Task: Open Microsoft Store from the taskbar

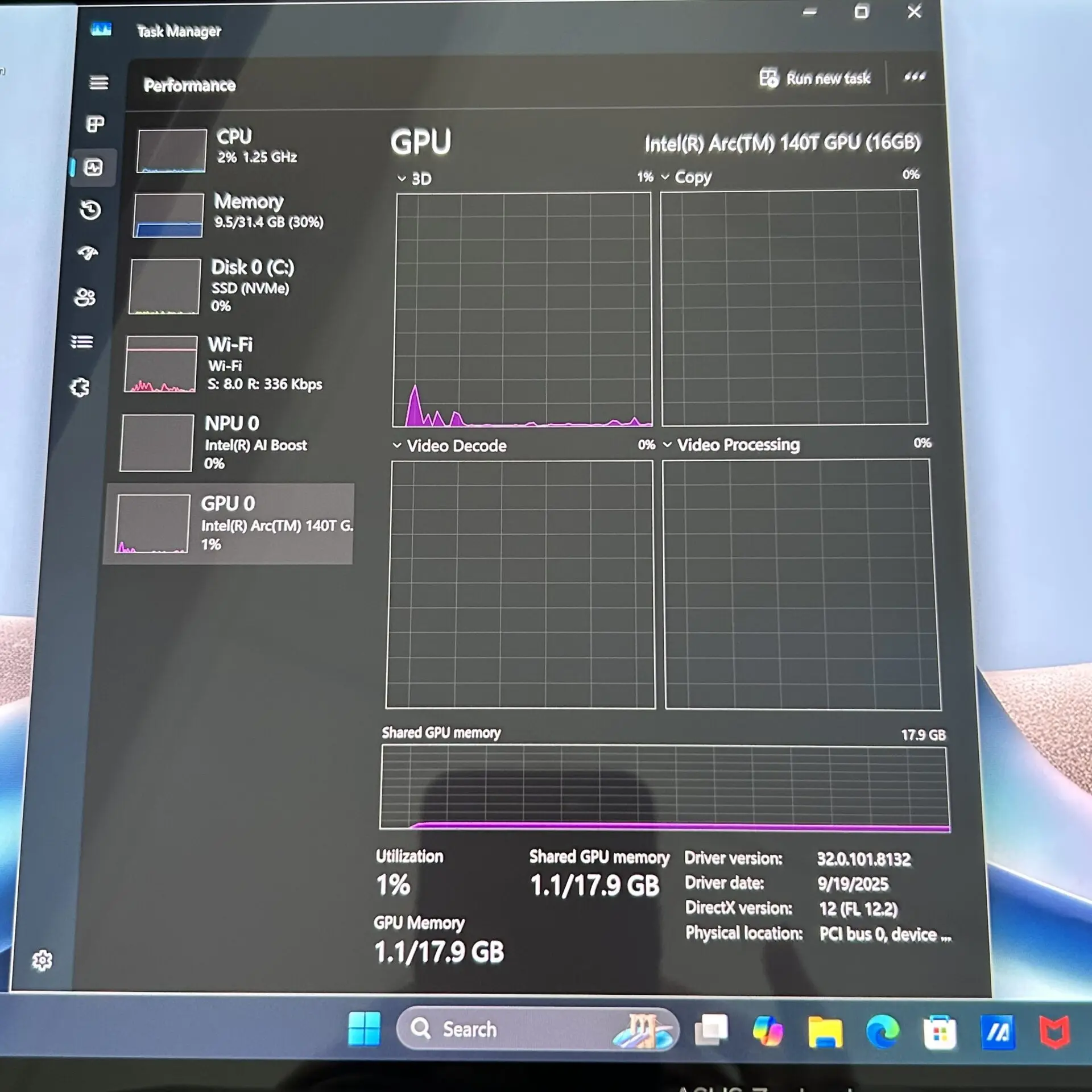Action: pyautogui.click(x=940, y=1032)
